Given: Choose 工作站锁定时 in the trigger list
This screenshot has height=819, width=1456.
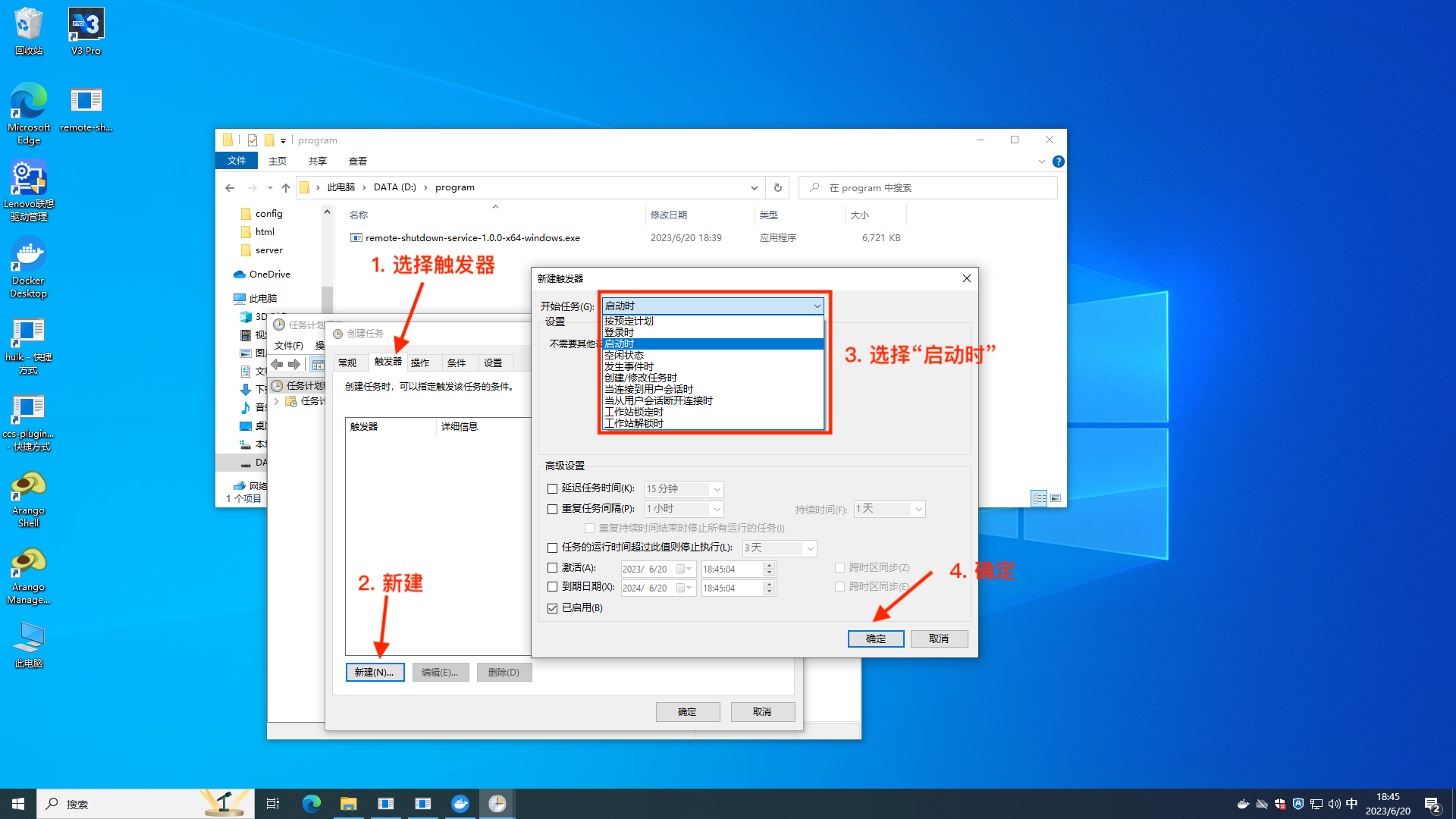Looking at the screenshot, I should (x=713, y=412).
